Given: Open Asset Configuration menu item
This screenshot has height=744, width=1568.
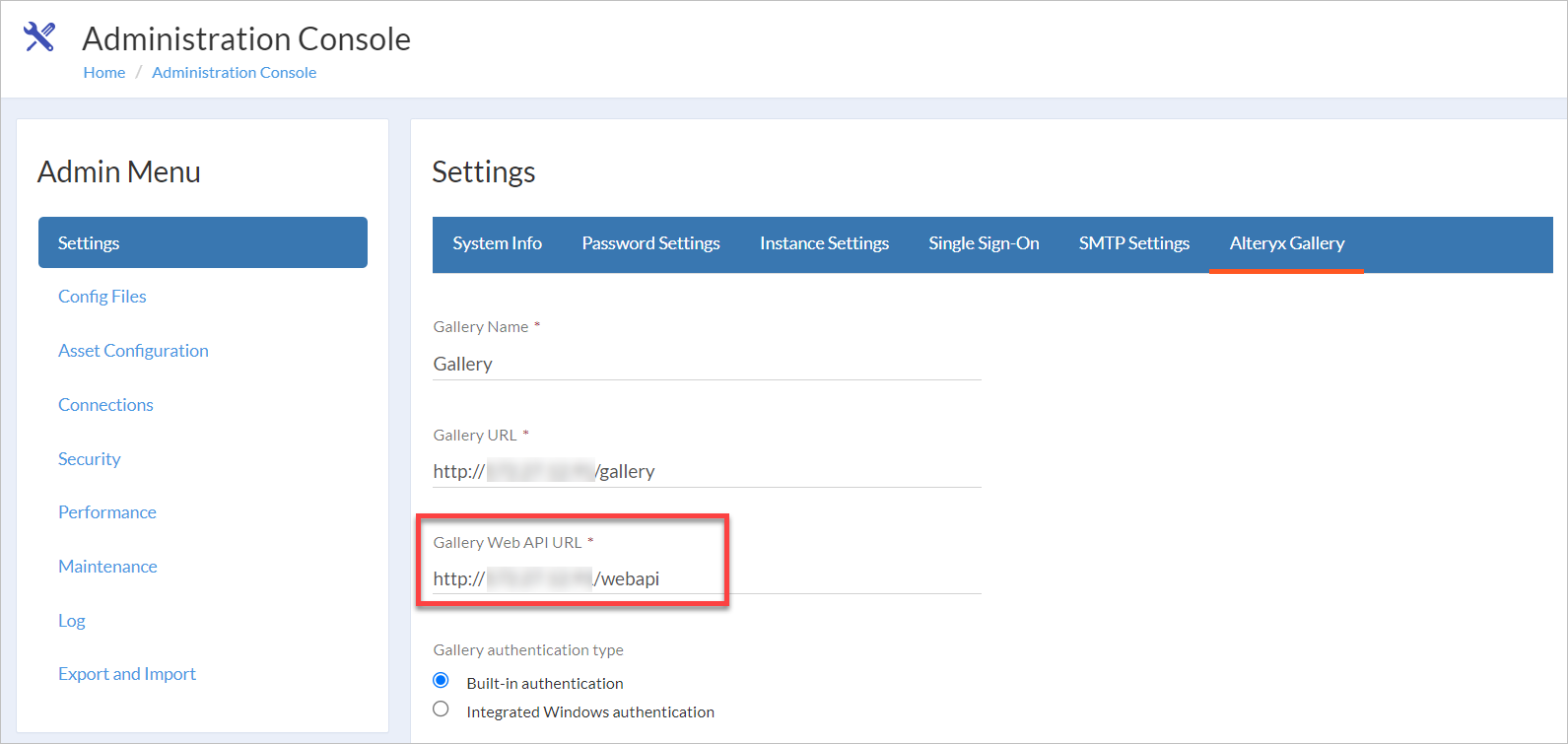Looking at the screenshot, I should pyautogui.click(x=133, y=351).
